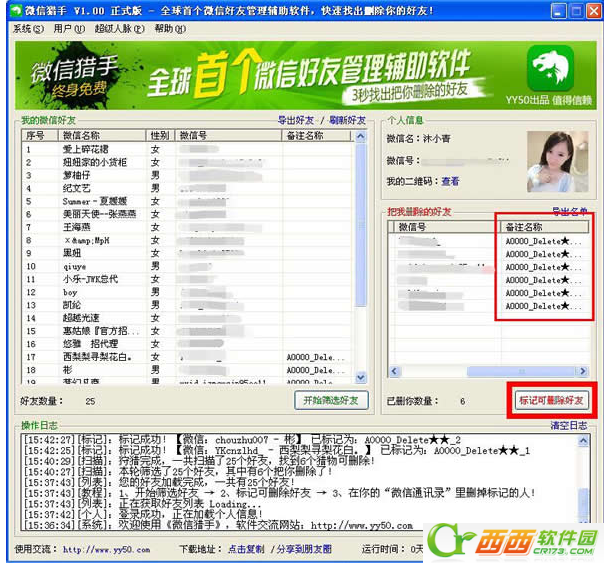This screenshot has width=604, height=563.
Task: Click 微信号 column header in friends list
Action: coord(229,136)
